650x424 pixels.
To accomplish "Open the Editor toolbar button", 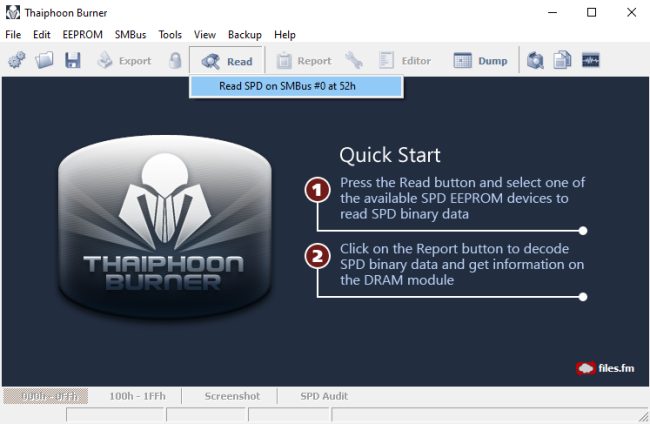I will pos(405,61).
